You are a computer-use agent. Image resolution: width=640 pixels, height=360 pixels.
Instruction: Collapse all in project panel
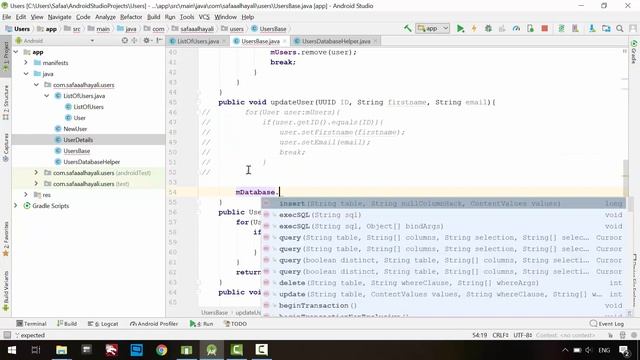[x=134, y=40]
